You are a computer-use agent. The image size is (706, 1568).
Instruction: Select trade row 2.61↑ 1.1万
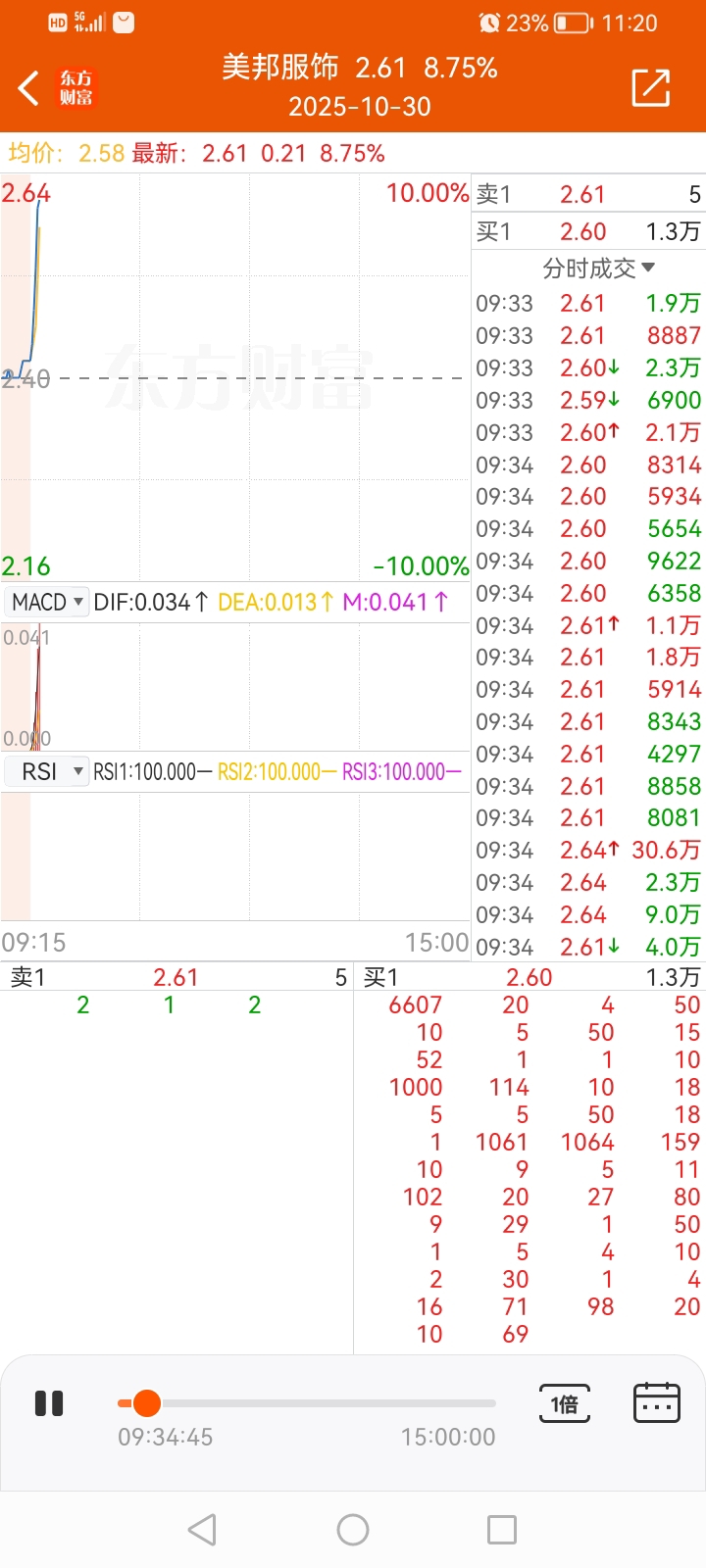pyautogui.click(x=588, y=625)
